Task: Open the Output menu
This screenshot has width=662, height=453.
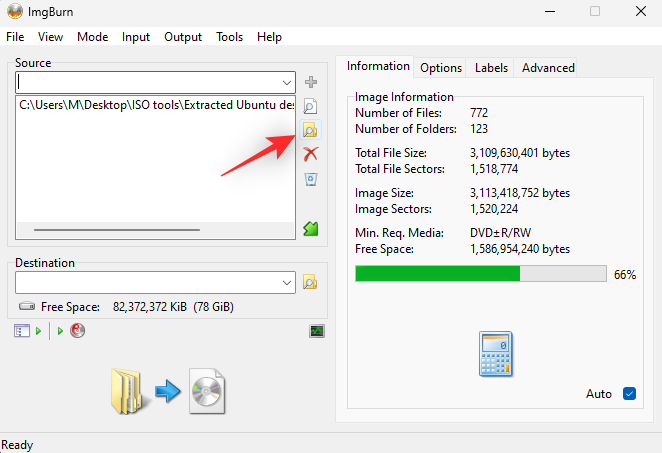Action: 183,37
